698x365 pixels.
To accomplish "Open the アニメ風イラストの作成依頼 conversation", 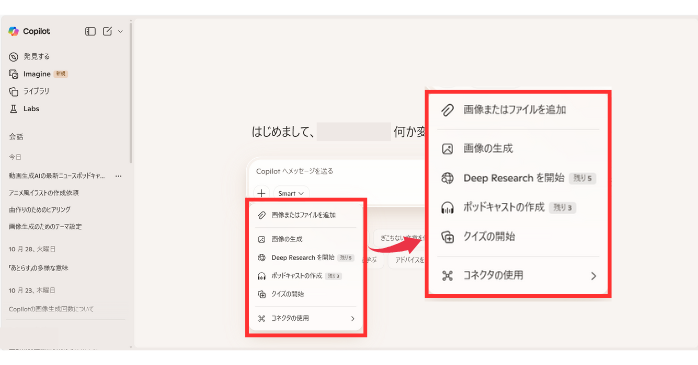I will [x=44, y=193].
